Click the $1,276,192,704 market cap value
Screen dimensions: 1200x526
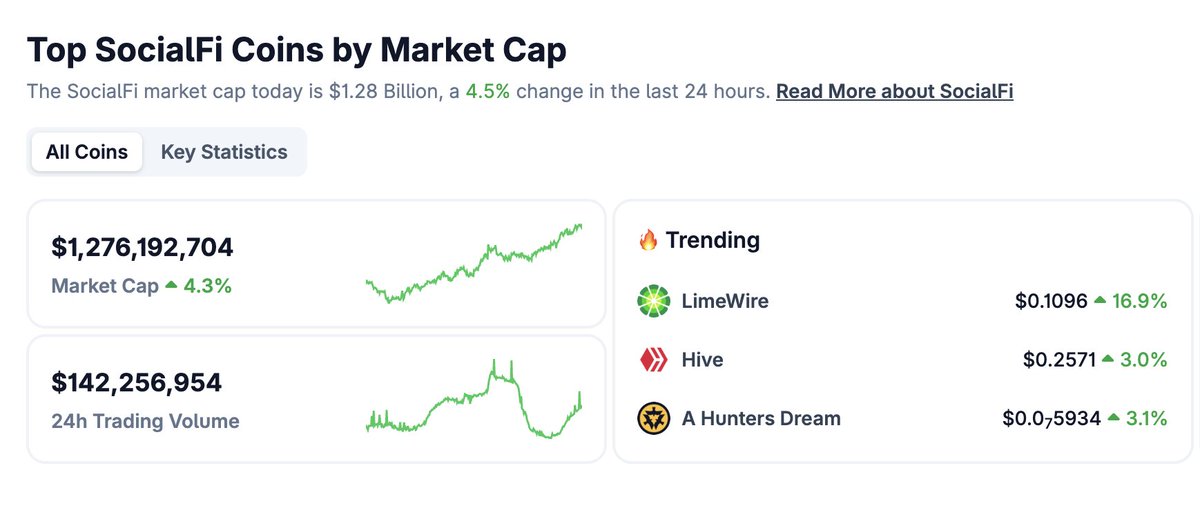[142, 247]
